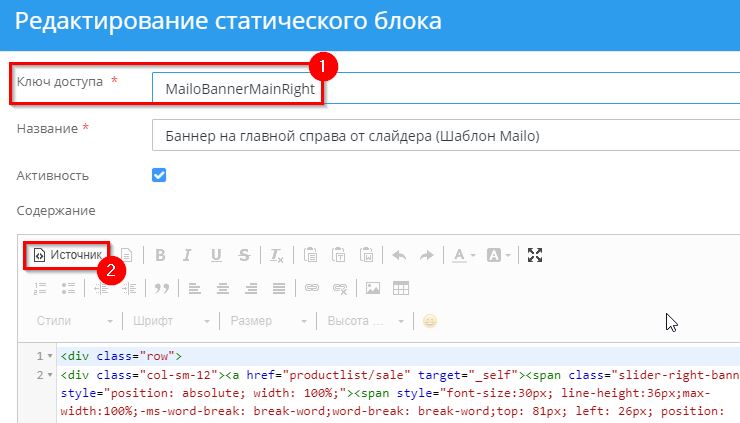This screenshot has height=423, width=740.
Task: Open the smiley emoticon picker
Action: (430, 321)
